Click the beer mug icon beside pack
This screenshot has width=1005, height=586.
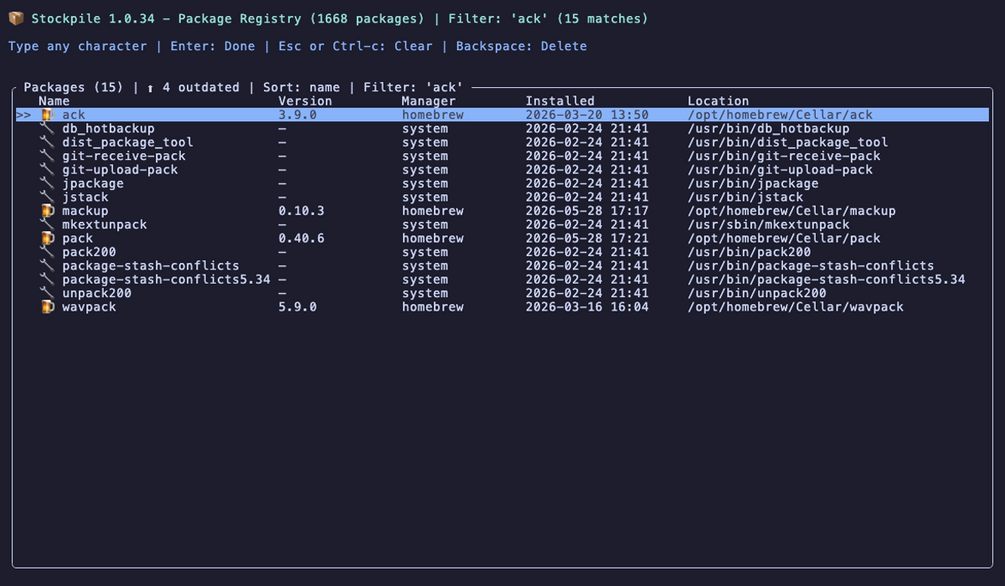pyautogui.click(x=47, y=239)
